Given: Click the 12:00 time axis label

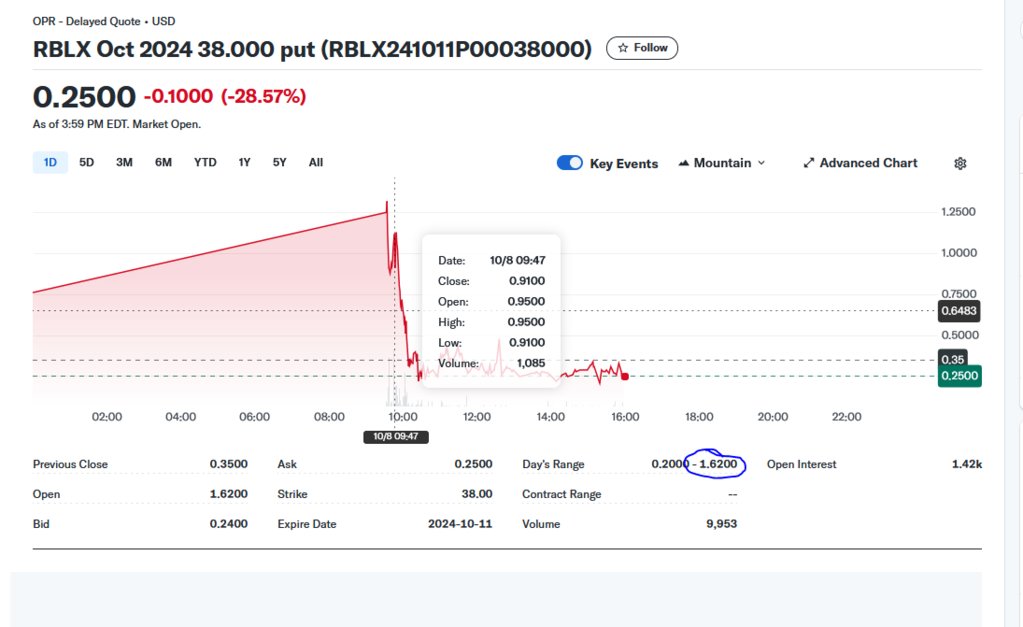Looking at the screenshot, I should click(477, 417).
